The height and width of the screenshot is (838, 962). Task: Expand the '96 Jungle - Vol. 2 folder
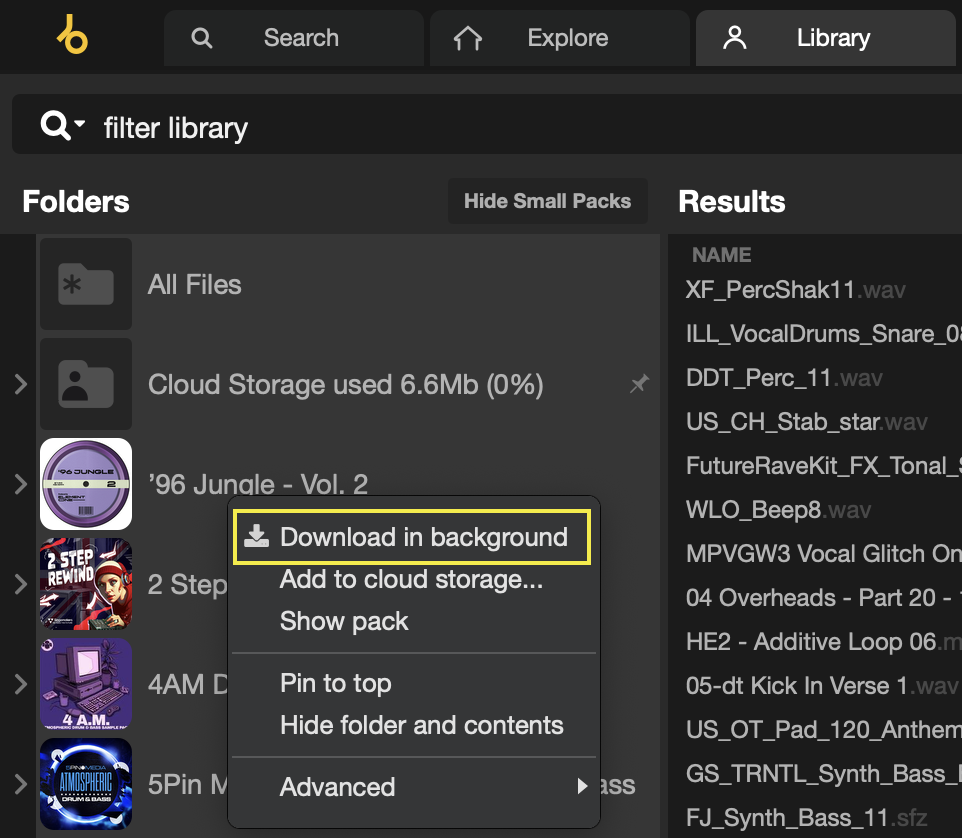21,484
